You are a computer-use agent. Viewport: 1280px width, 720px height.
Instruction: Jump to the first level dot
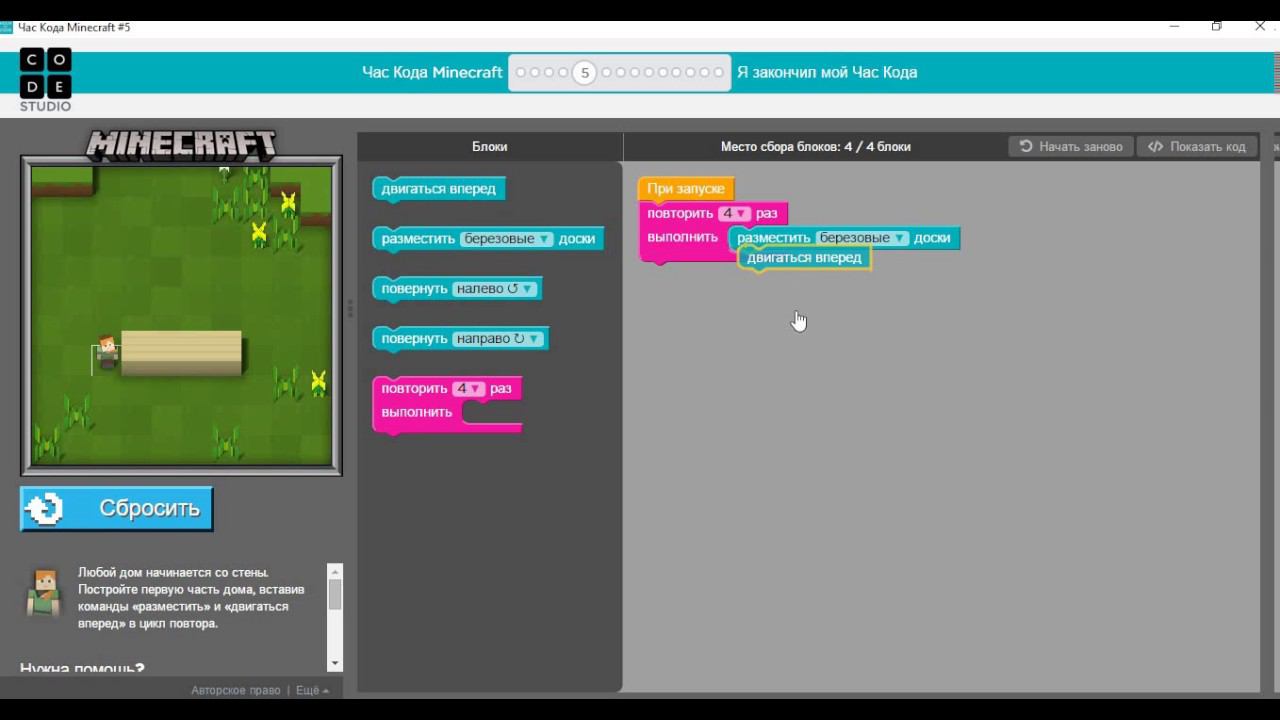[x=520, y=72]
